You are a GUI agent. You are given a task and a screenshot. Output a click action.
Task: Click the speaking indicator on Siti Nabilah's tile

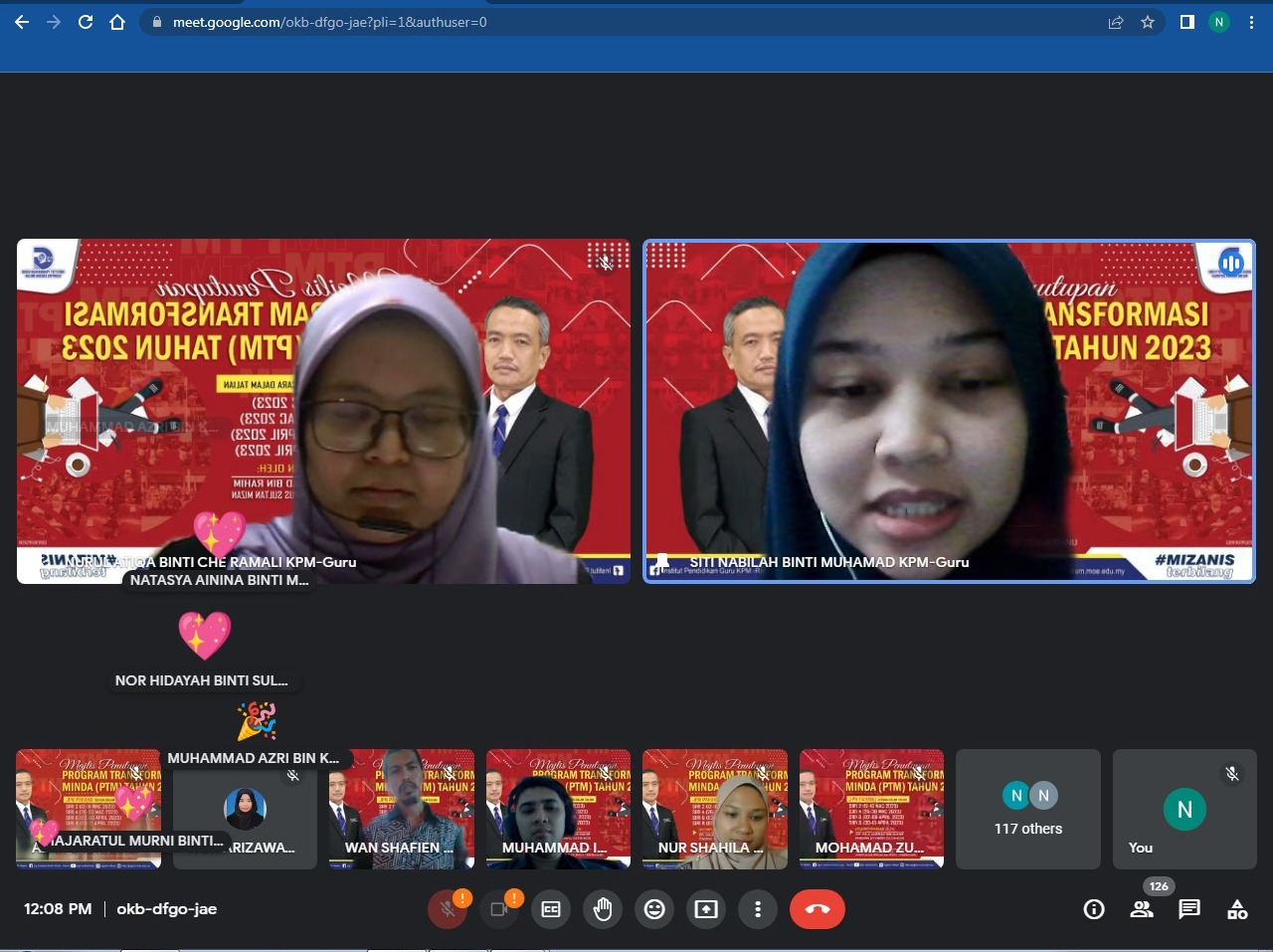1231,263
